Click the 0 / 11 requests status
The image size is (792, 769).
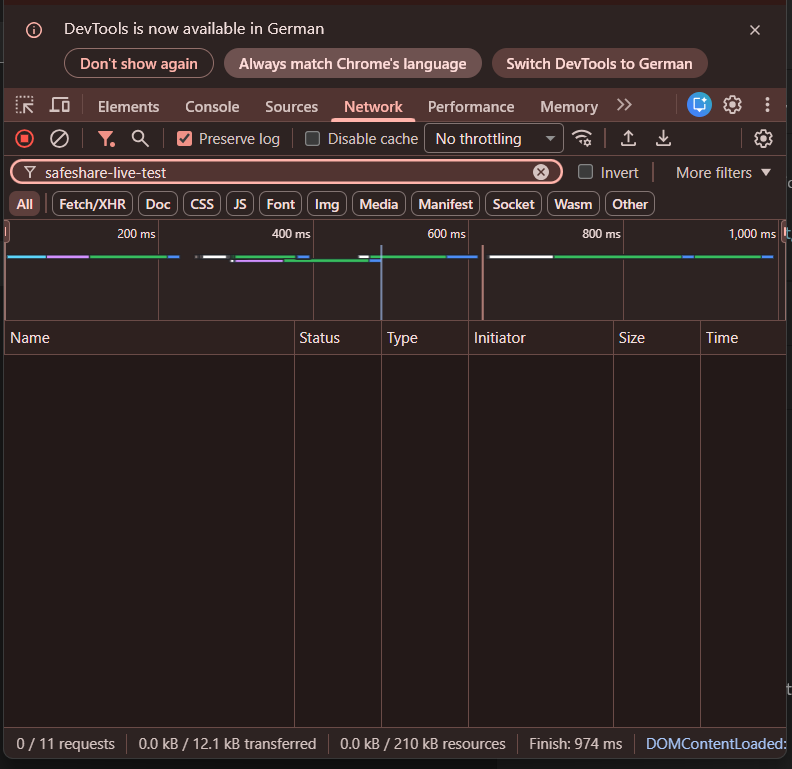pyautogui.click(x=66, y=744)
